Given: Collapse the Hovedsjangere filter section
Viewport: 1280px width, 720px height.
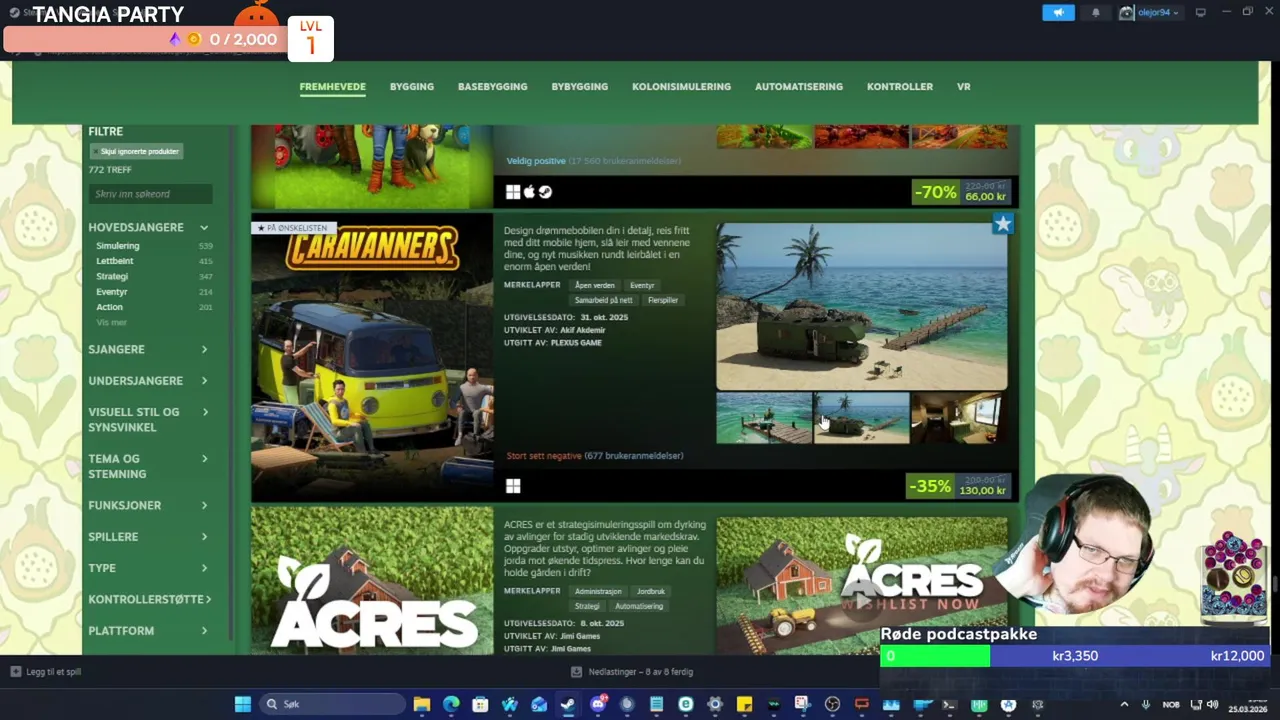Looking at the screenshot, I should click(x=204, y=228).
